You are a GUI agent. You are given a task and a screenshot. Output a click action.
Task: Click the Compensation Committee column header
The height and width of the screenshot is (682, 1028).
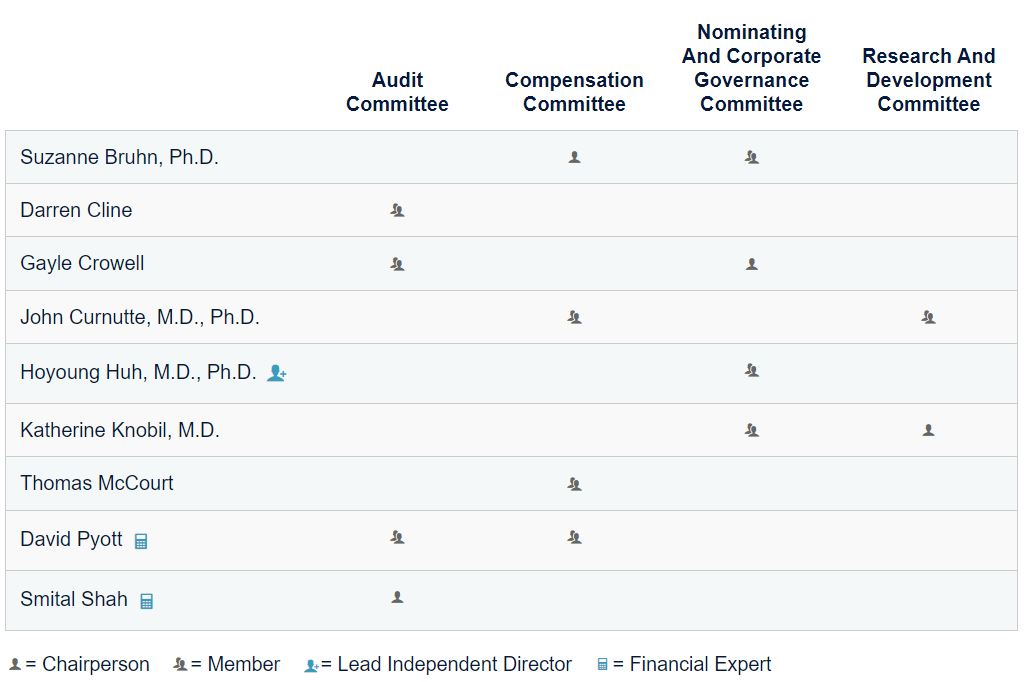[x=574, y=92]
